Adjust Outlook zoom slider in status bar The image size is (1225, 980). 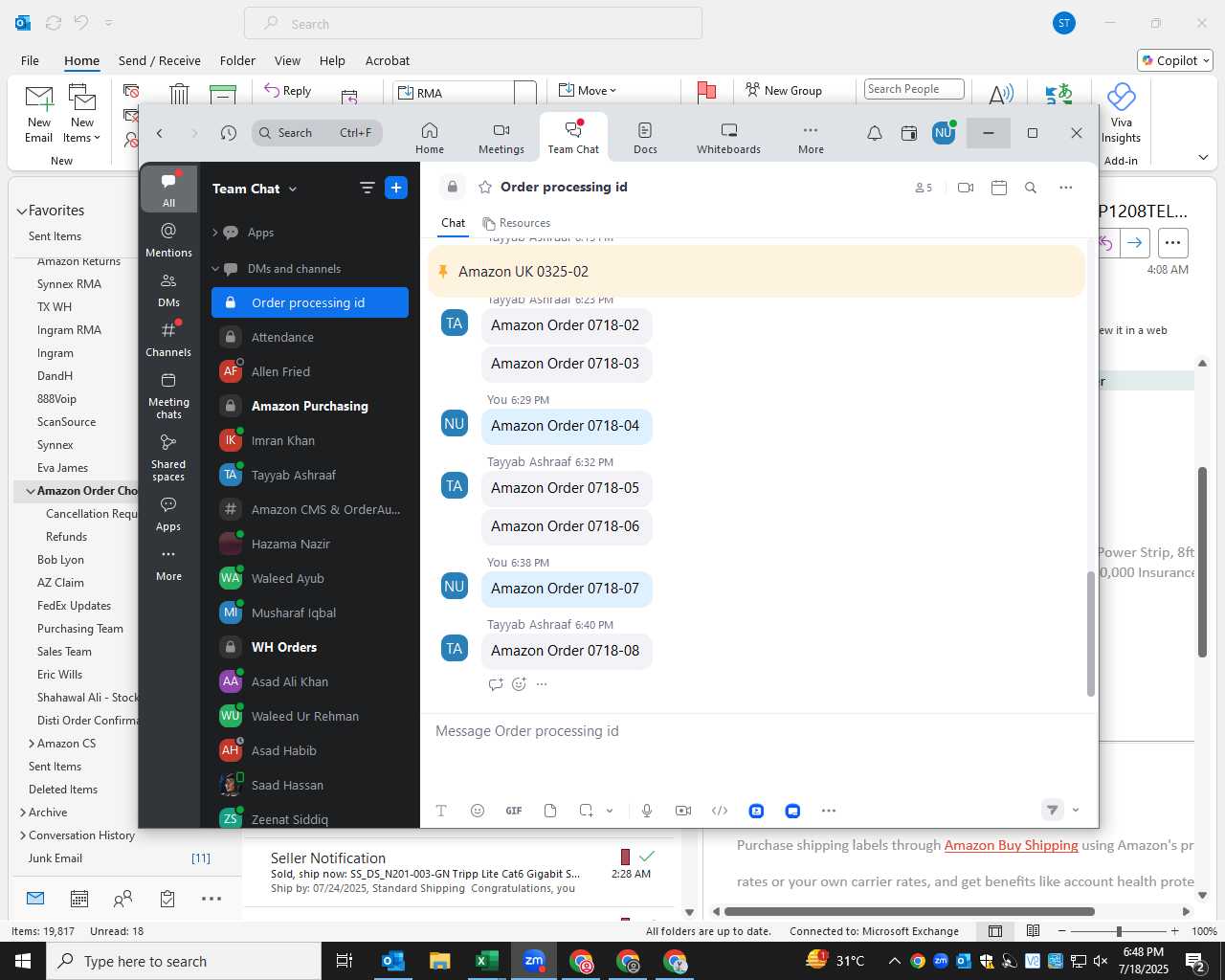pos(1119,931)
